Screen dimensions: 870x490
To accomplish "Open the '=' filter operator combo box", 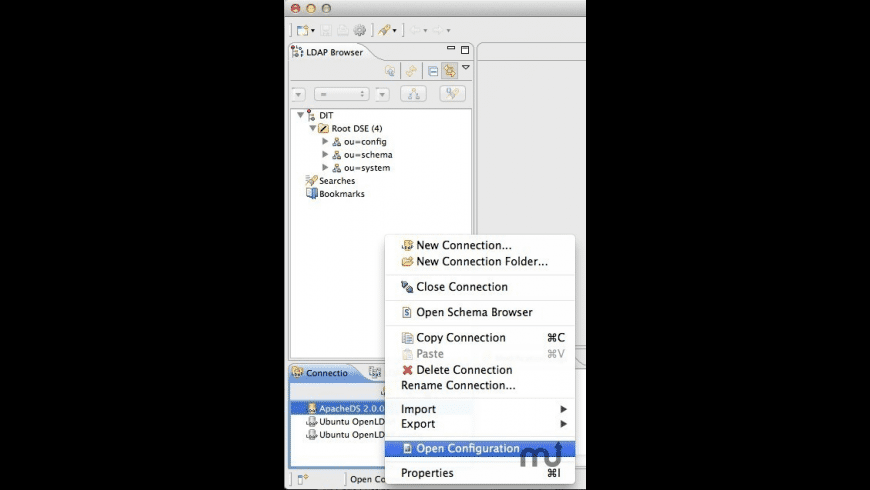I will (x=341, y=94).
